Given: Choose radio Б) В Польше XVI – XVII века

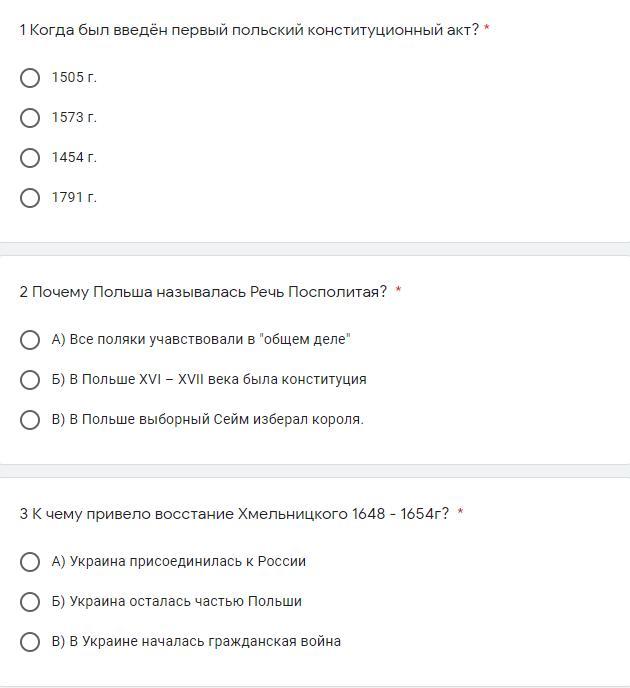Looking at the screenshot, I should click(30, 380).
